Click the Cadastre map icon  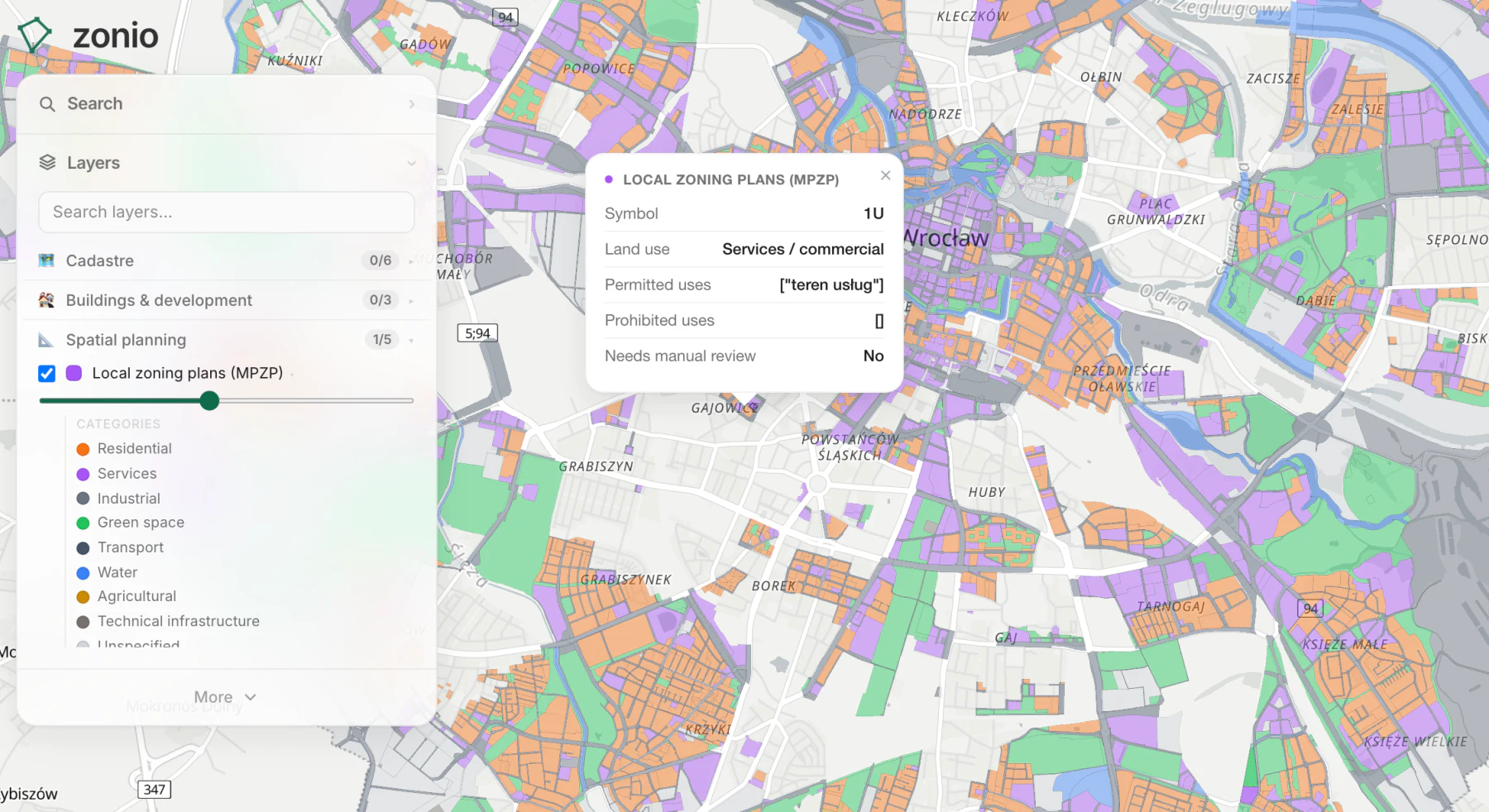click(x=46, y=260)
